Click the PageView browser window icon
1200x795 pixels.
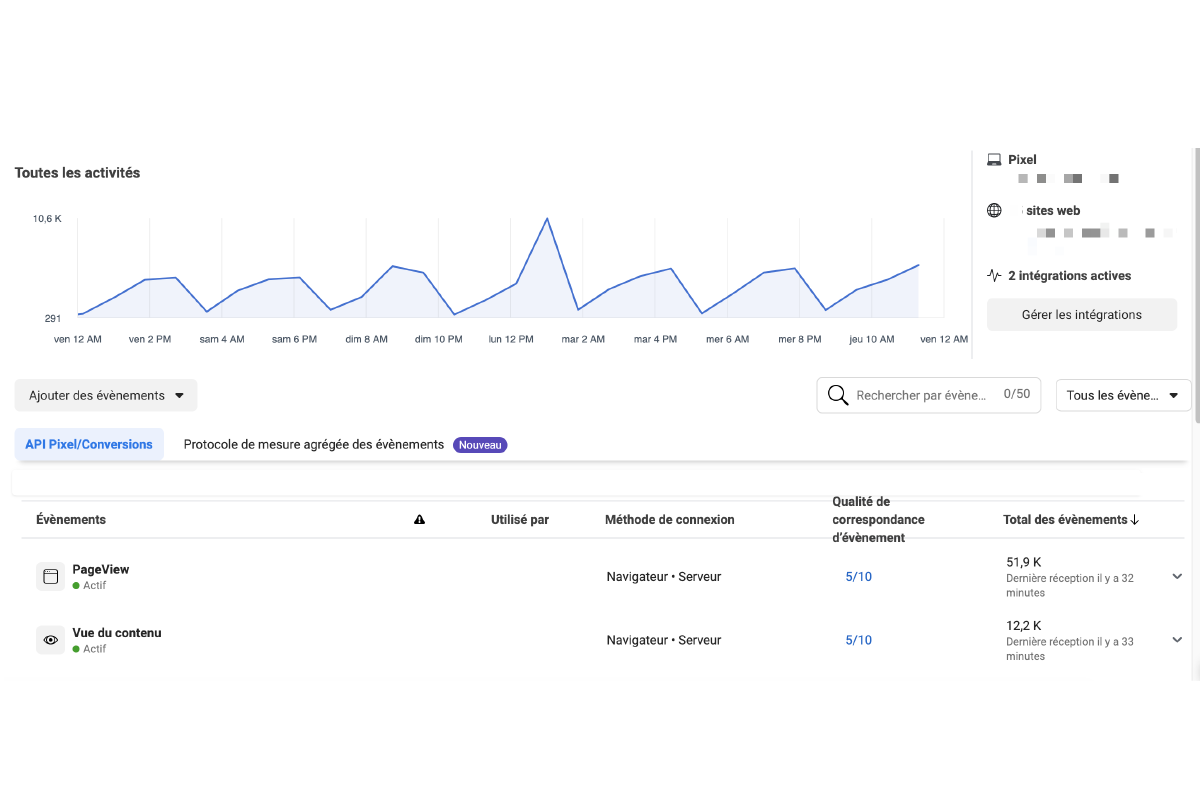pyautogui.click(x=51, y=576)
